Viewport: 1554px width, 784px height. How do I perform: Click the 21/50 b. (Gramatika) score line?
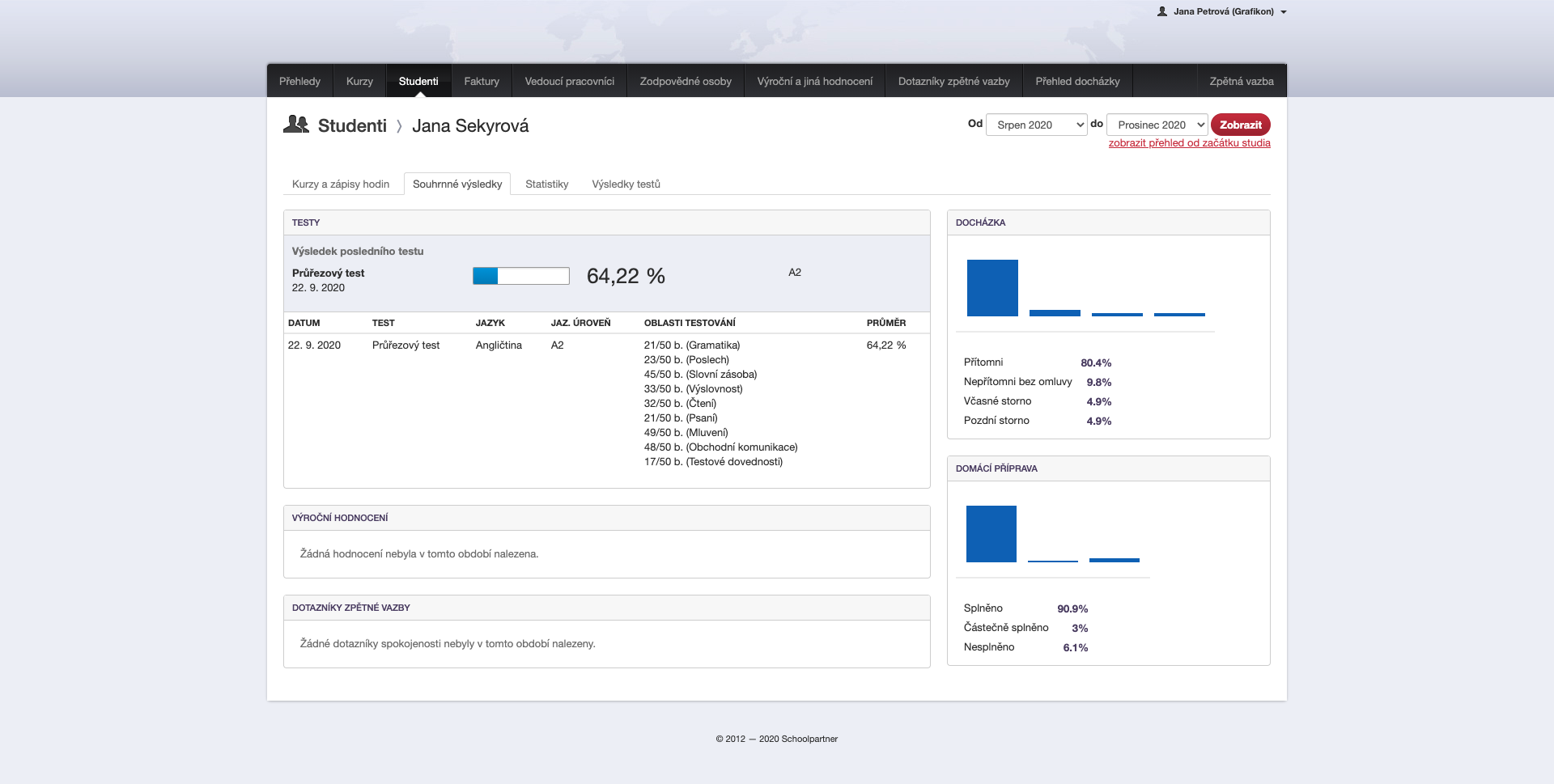point(692,345)
